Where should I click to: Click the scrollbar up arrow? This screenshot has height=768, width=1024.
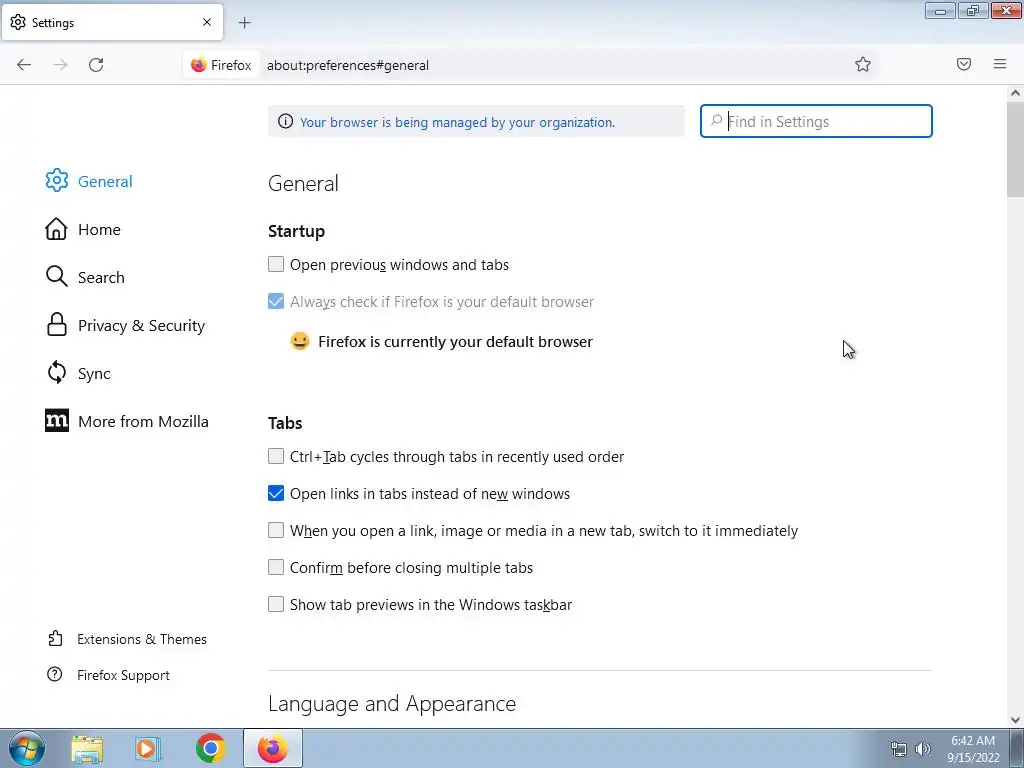click(x=1015, y=93)
